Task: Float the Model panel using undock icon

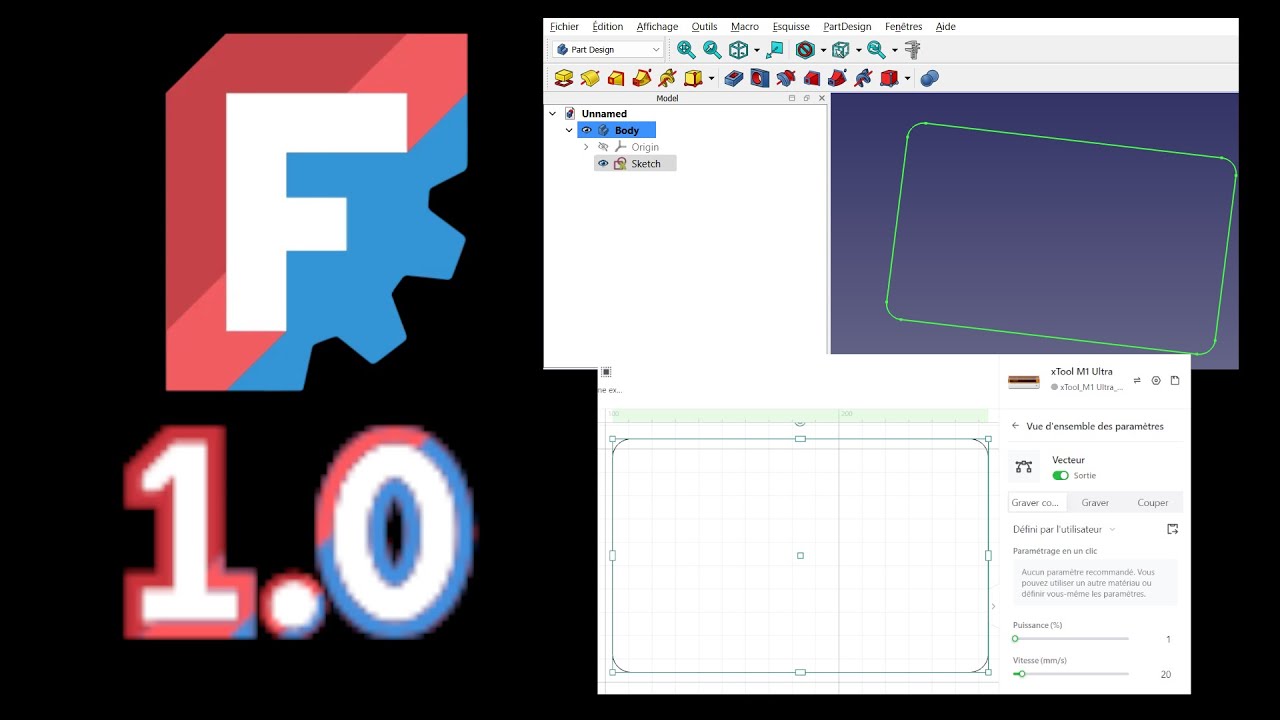Action: (x=807, y=98)
